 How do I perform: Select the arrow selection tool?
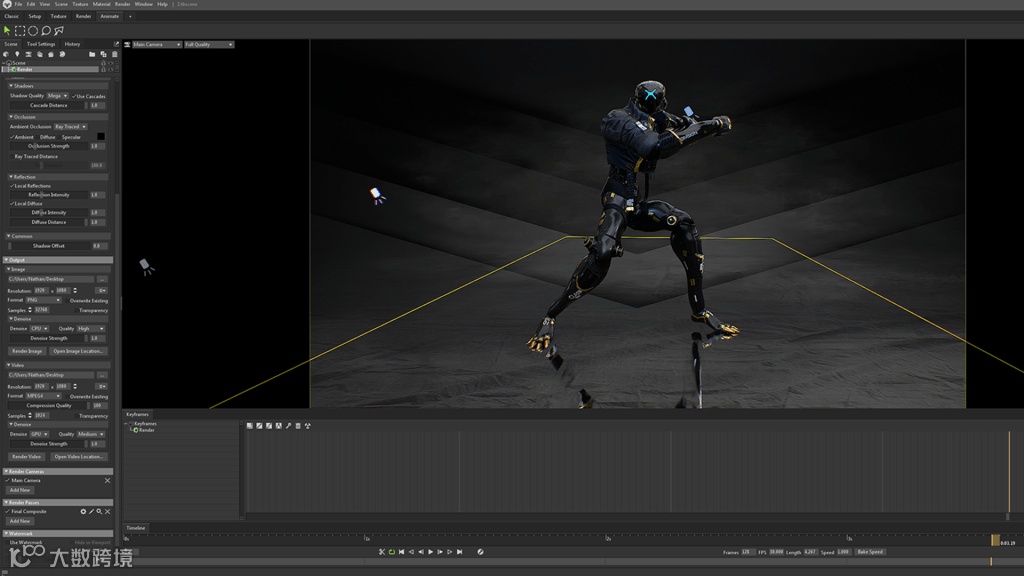pos(8,31)
